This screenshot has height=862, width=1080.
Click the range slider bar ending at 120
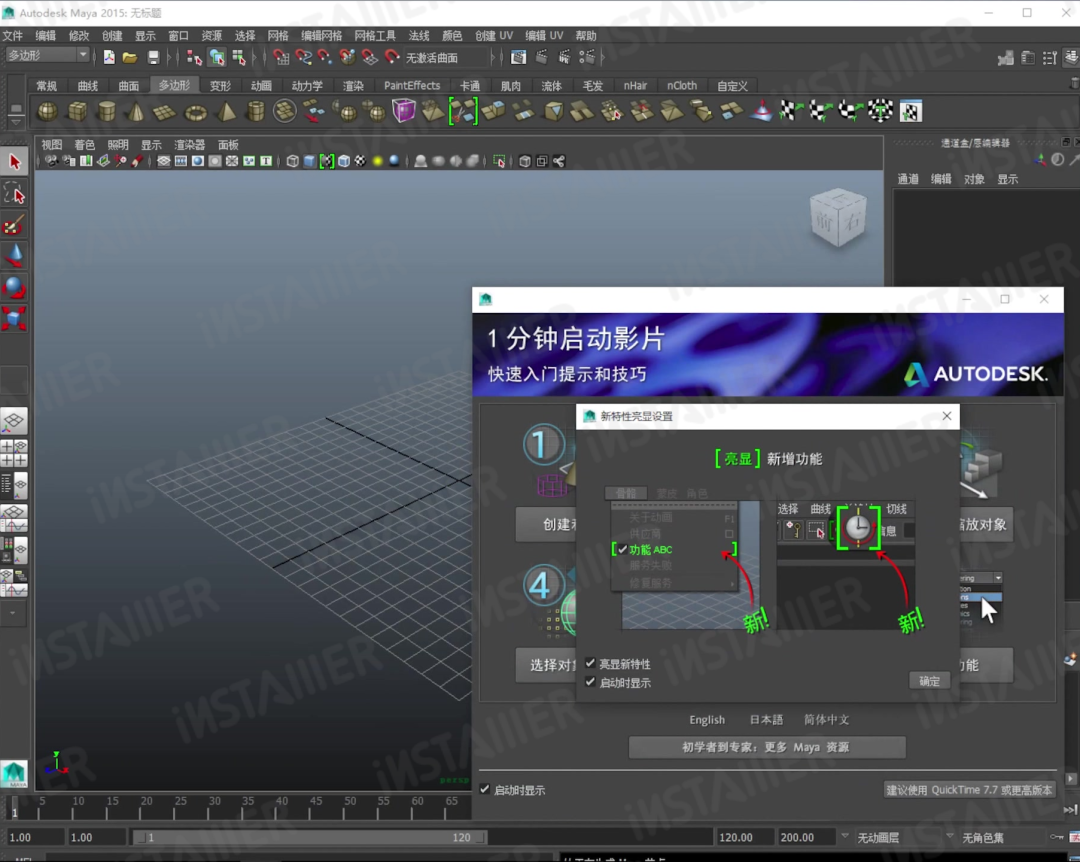click(309, 837)
